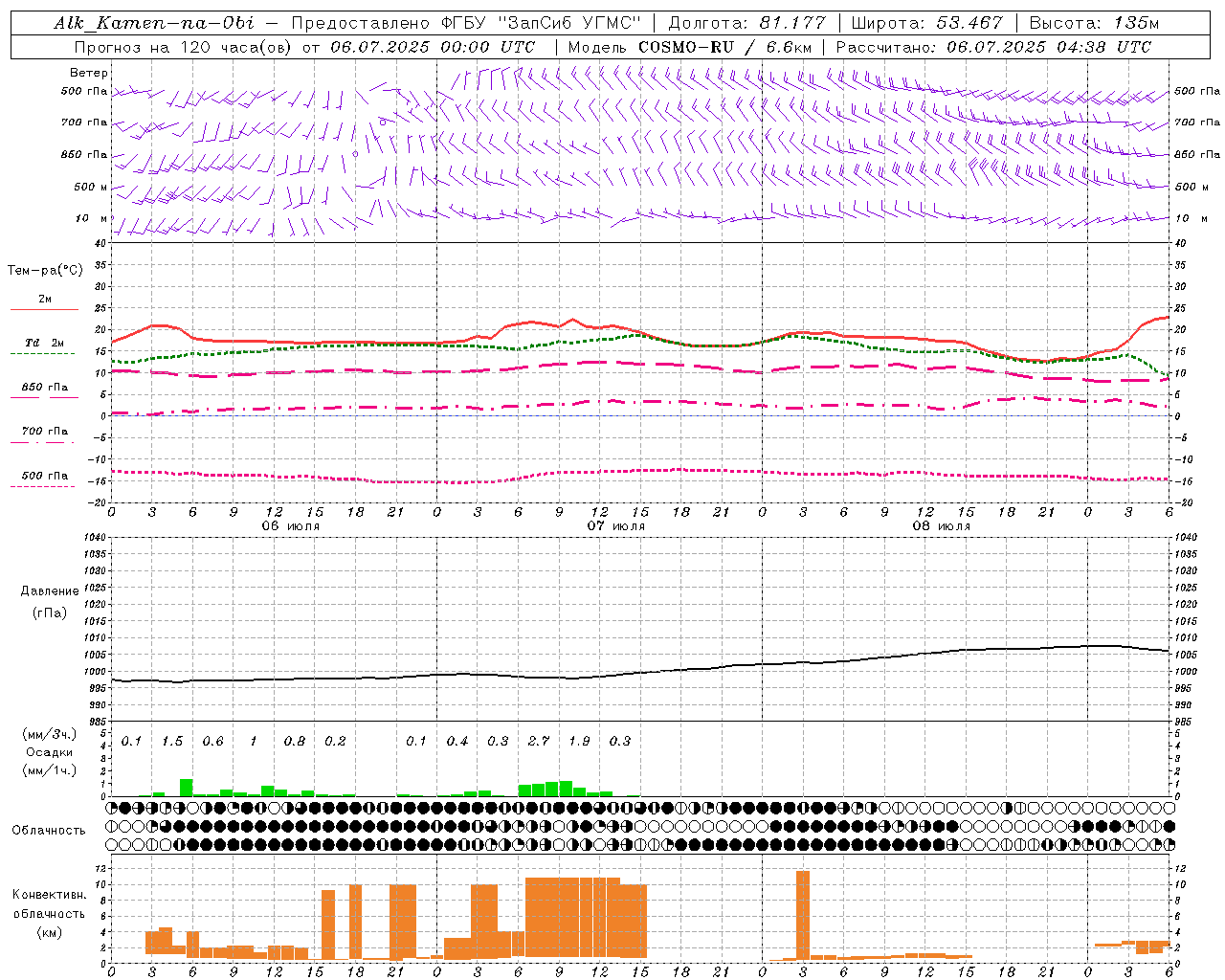1225x980 pixels.
Task: Click the 500 м wind level label on the left
Action: pos(91,187)
